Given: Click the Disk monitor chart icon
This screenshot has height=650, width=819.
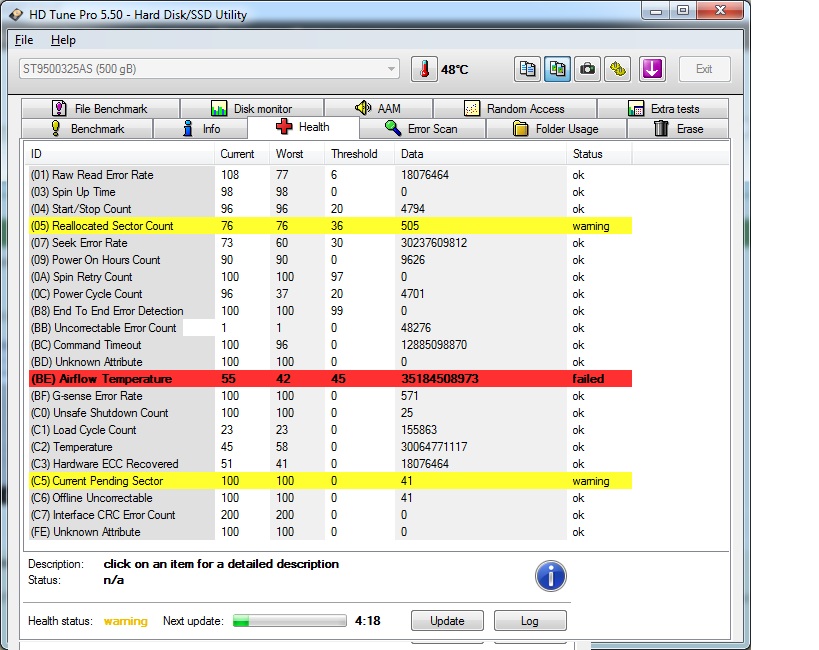Looking at the screenshot, I should pos(219,109).
